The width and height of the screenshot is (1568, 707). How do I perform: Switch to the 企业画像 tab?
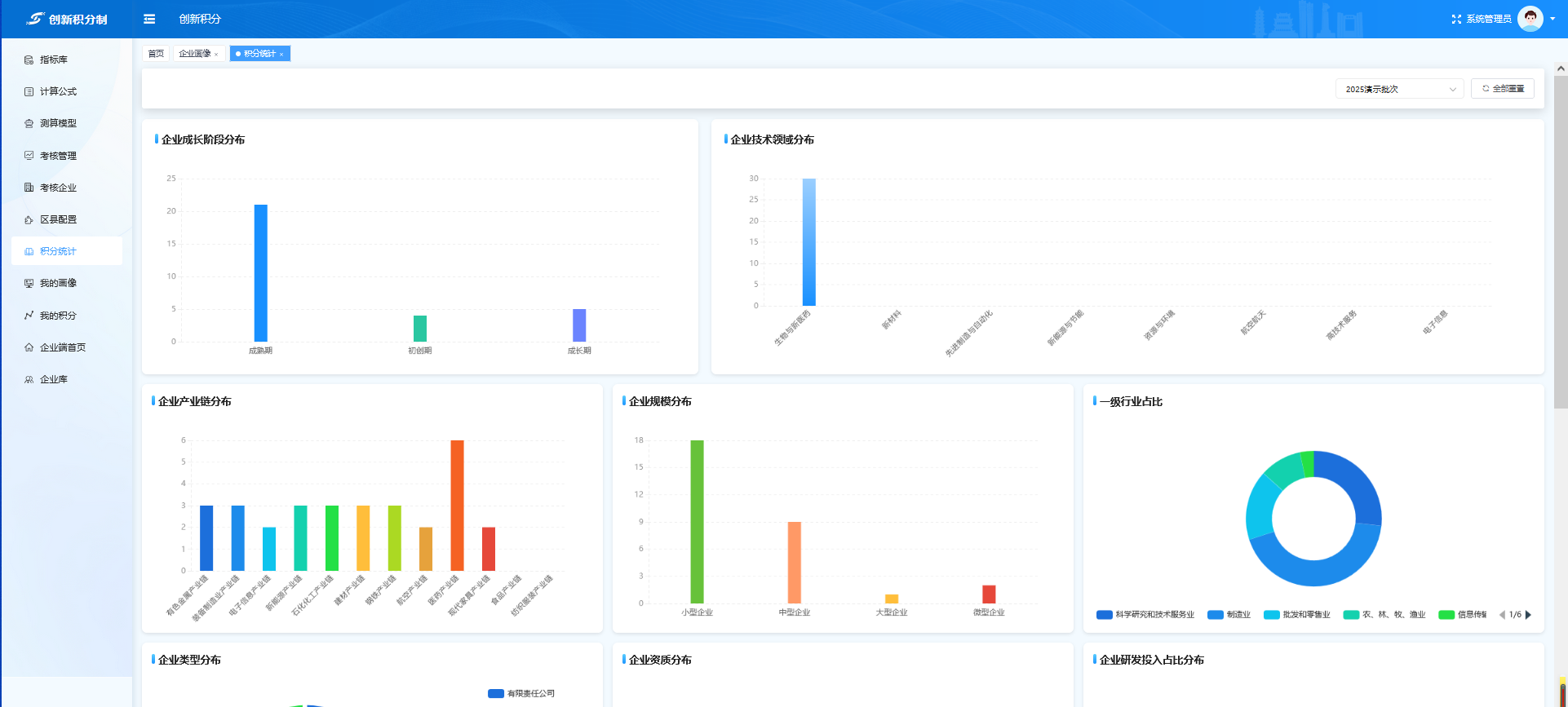click(x=195, y=54)
